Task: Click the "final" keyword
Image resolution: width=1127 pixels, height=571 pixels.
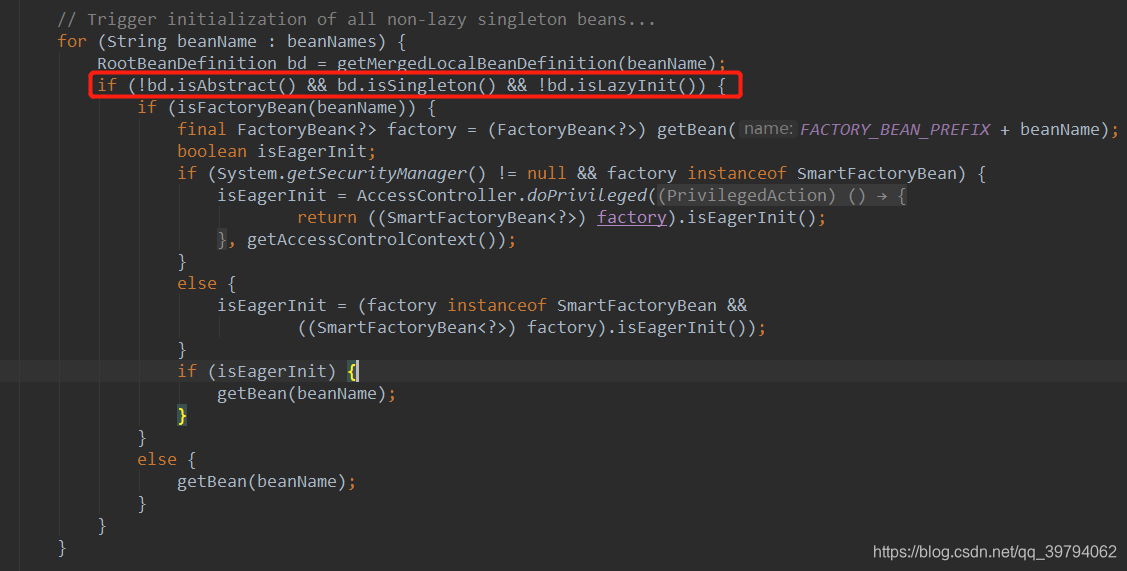Action: pos(202,129)
